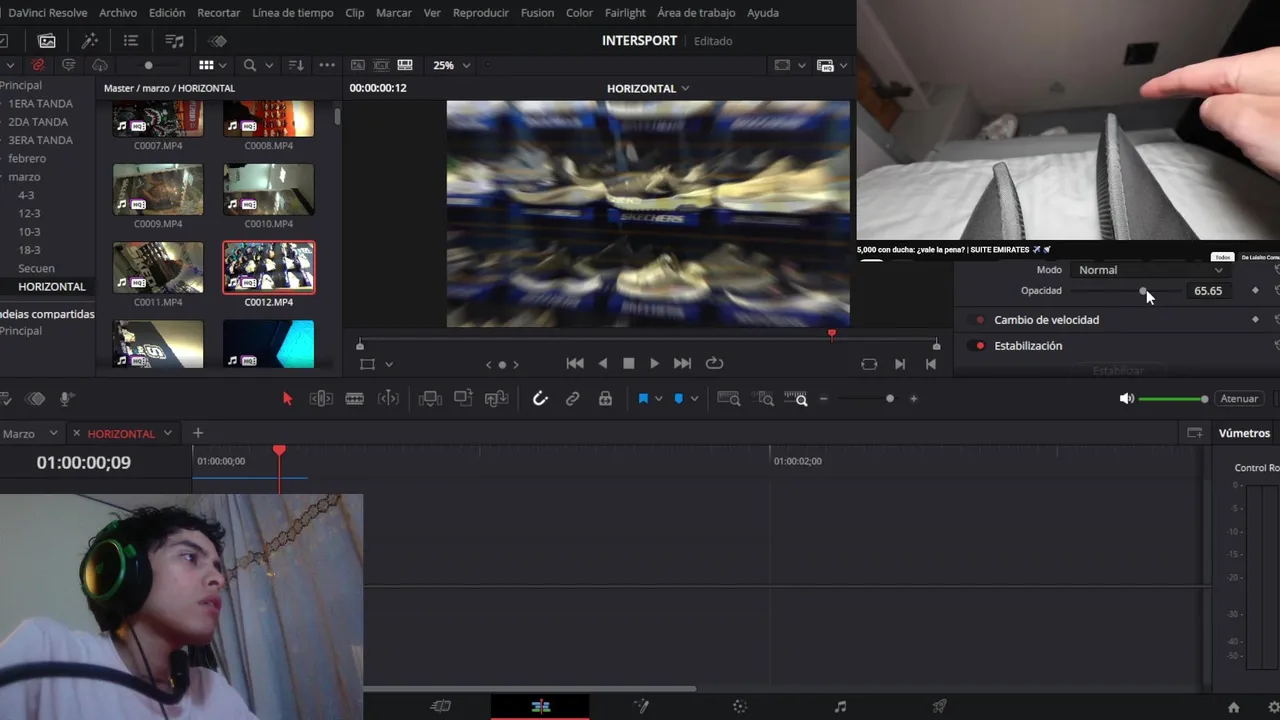Click the Match Frame icon below viewer

(869, 364)
